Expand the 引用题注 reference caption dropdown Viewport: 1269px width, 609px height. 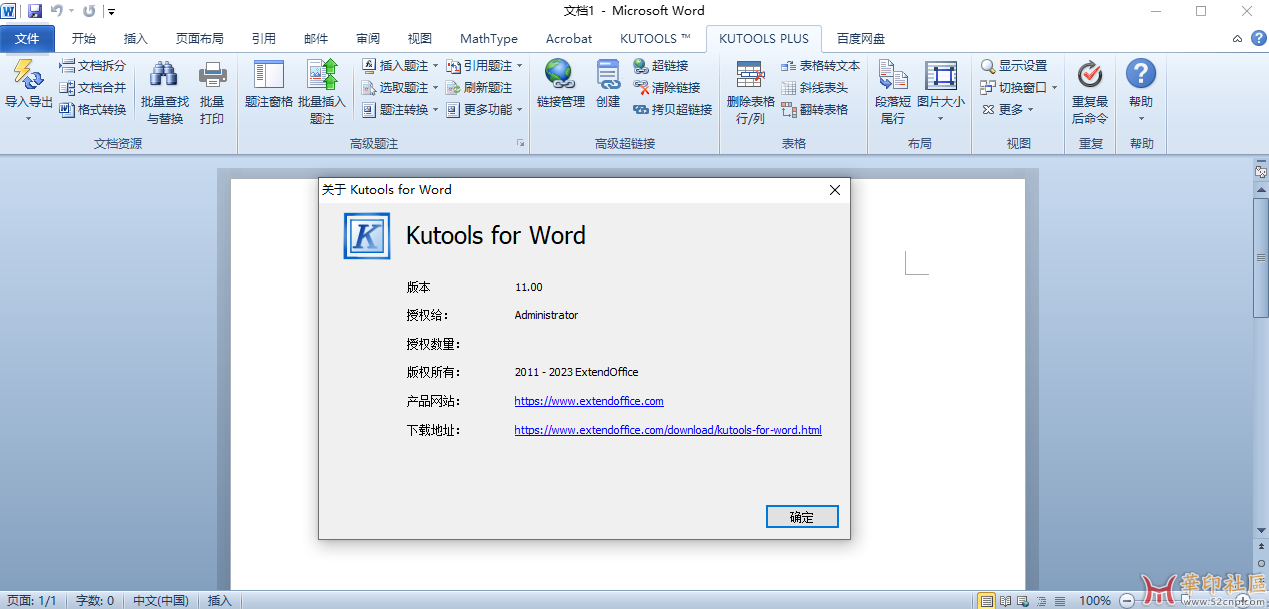520,66
